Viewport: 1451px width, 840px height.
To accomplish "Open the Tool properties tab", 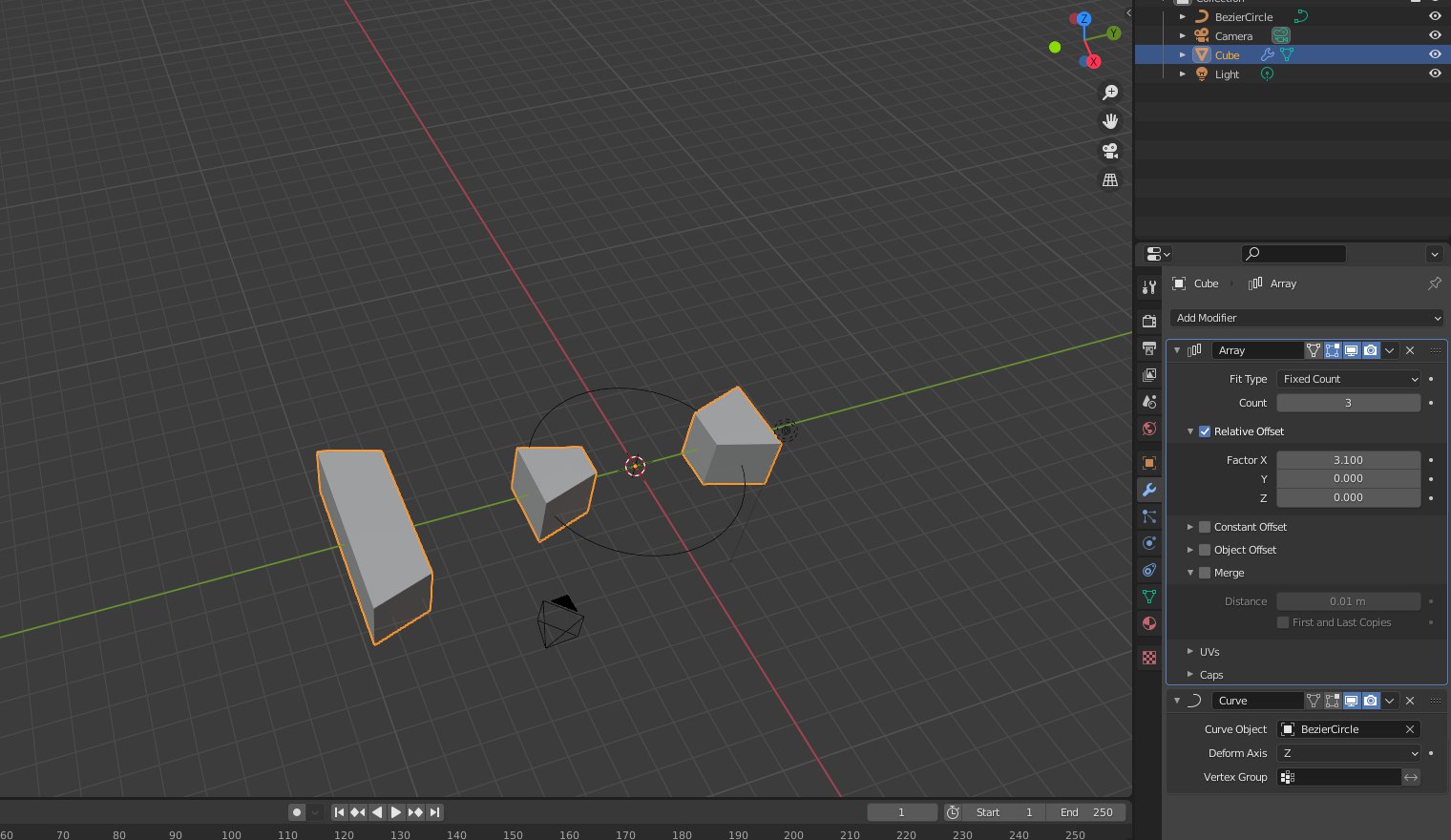I will 1149,287.
